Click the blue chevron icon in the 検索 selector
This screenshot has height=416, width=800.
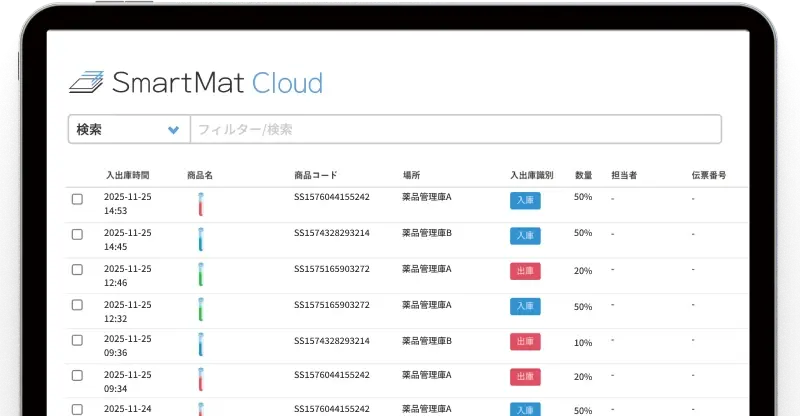click(x=173, y=130)
